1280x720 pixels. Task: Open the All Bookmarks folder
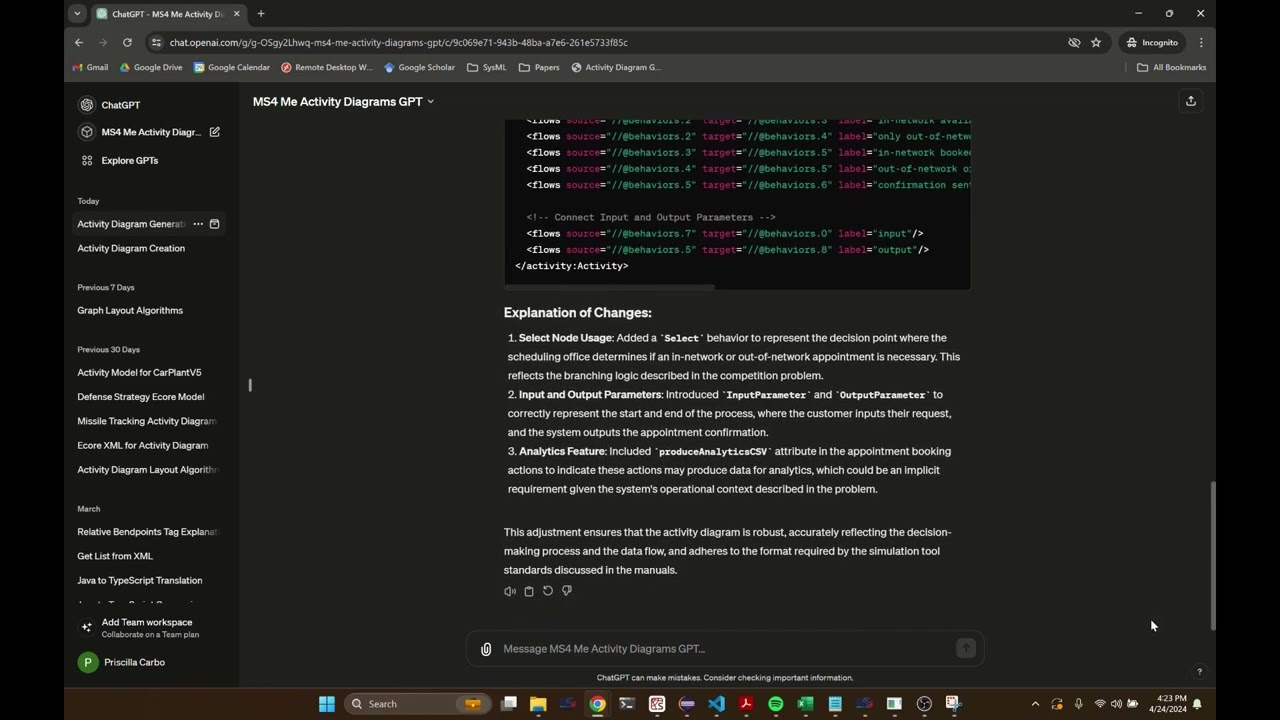1171,67
